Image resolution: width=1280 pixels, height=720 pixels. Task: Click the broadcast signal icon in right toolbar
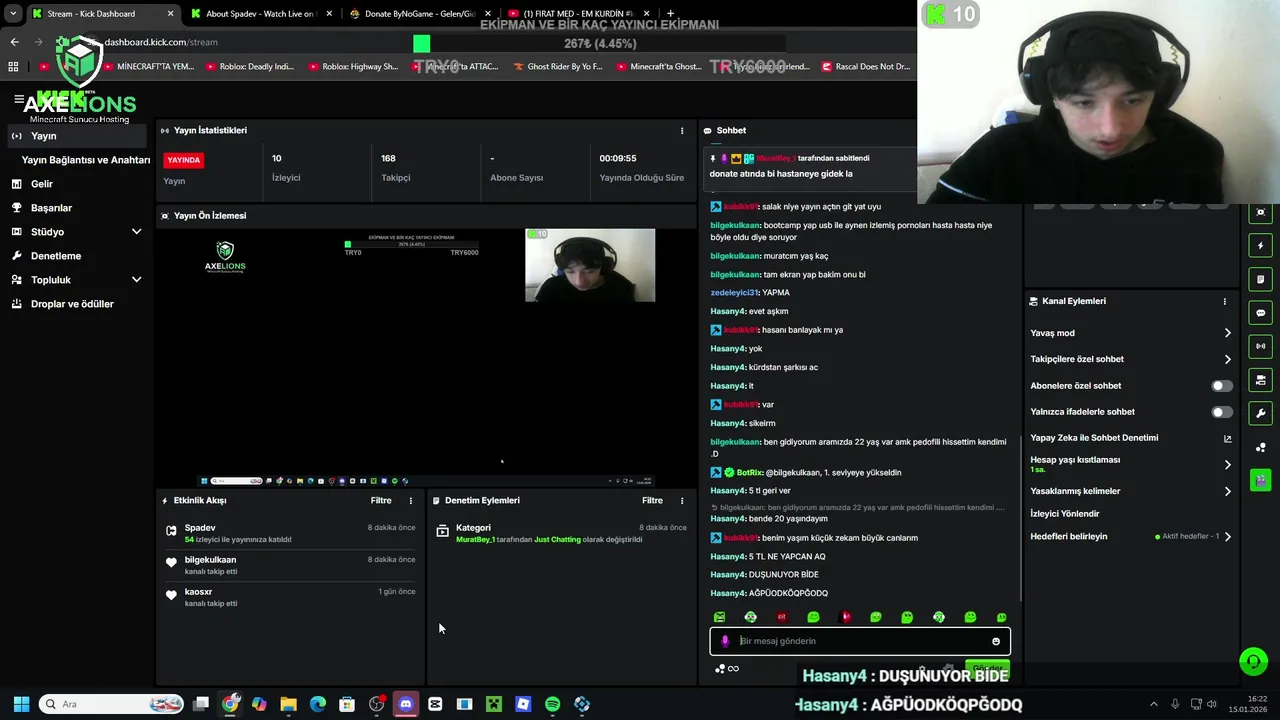pyautogui.click(x=1260, y=346)
